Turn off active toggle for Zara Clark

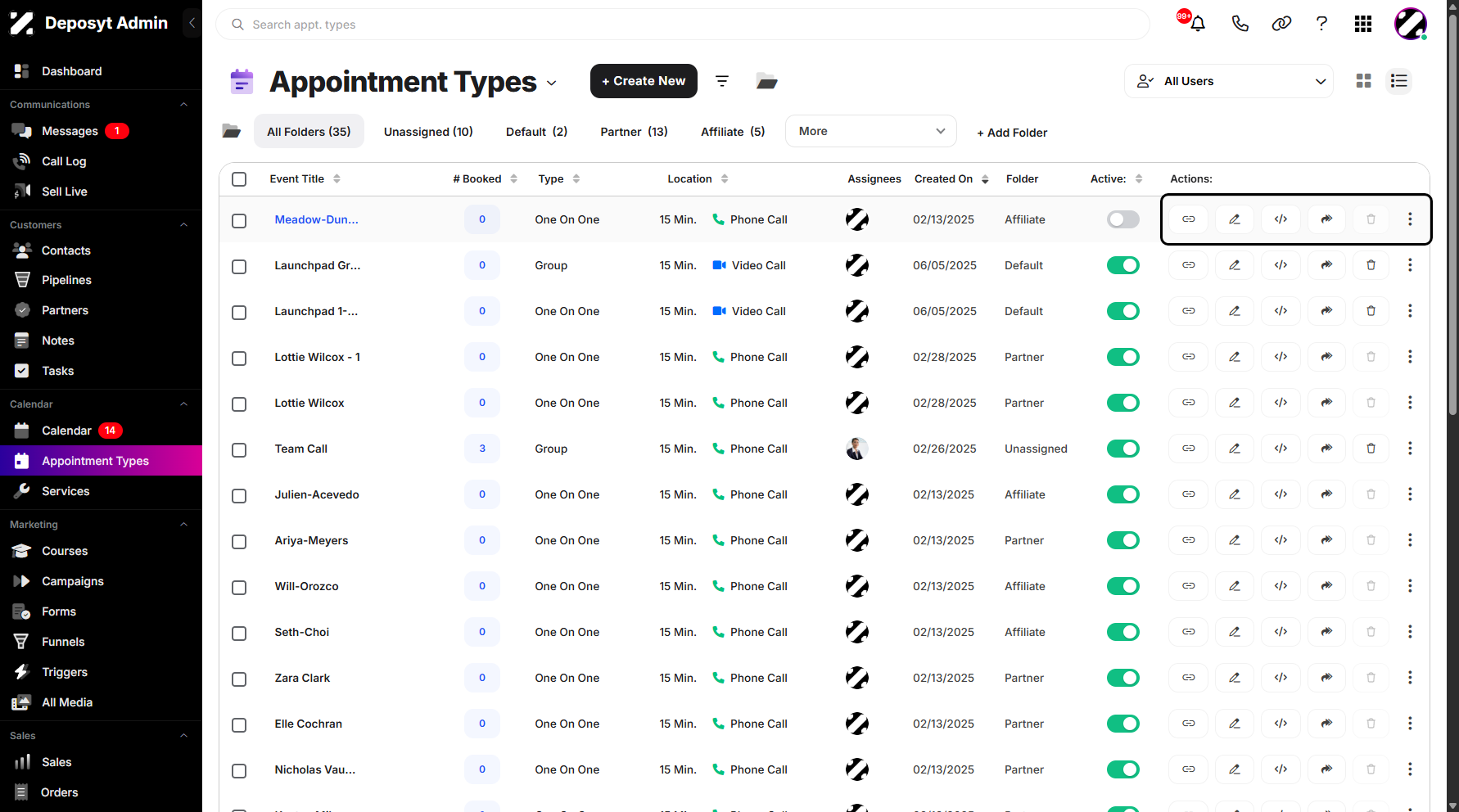coord(1122,678)
